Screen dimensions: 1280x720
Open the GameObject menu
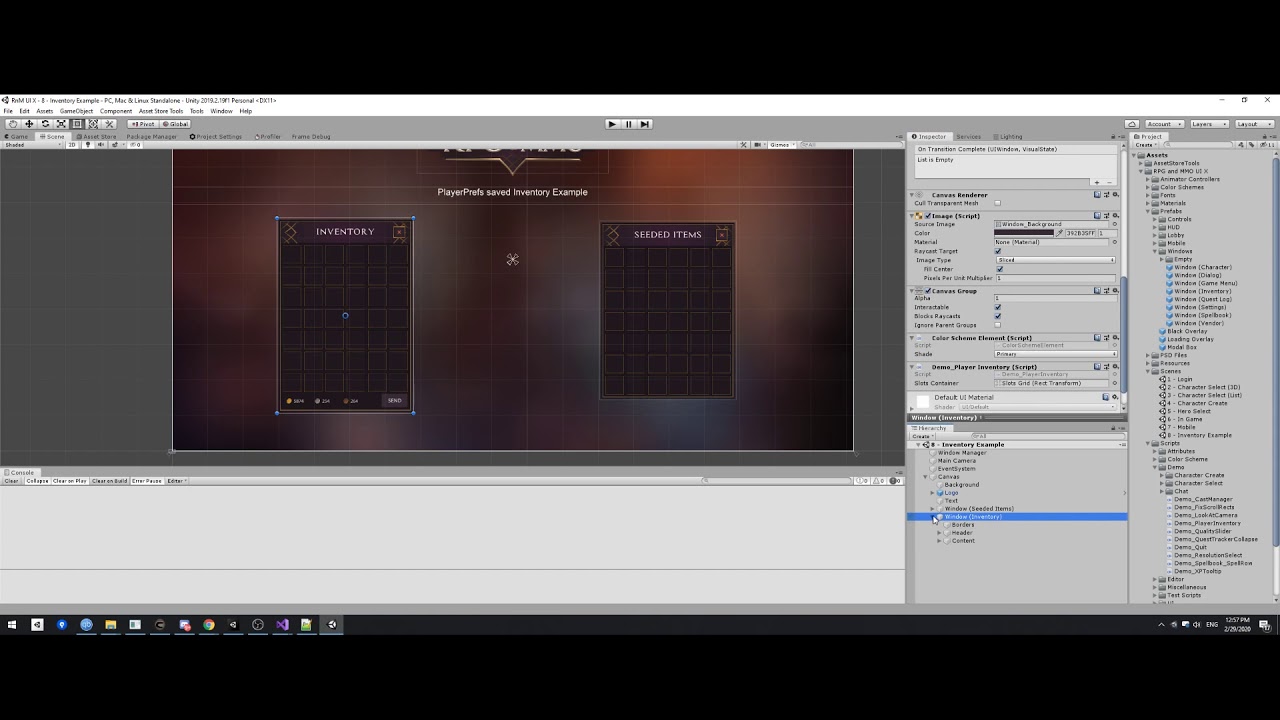click(x=76, y=111)
